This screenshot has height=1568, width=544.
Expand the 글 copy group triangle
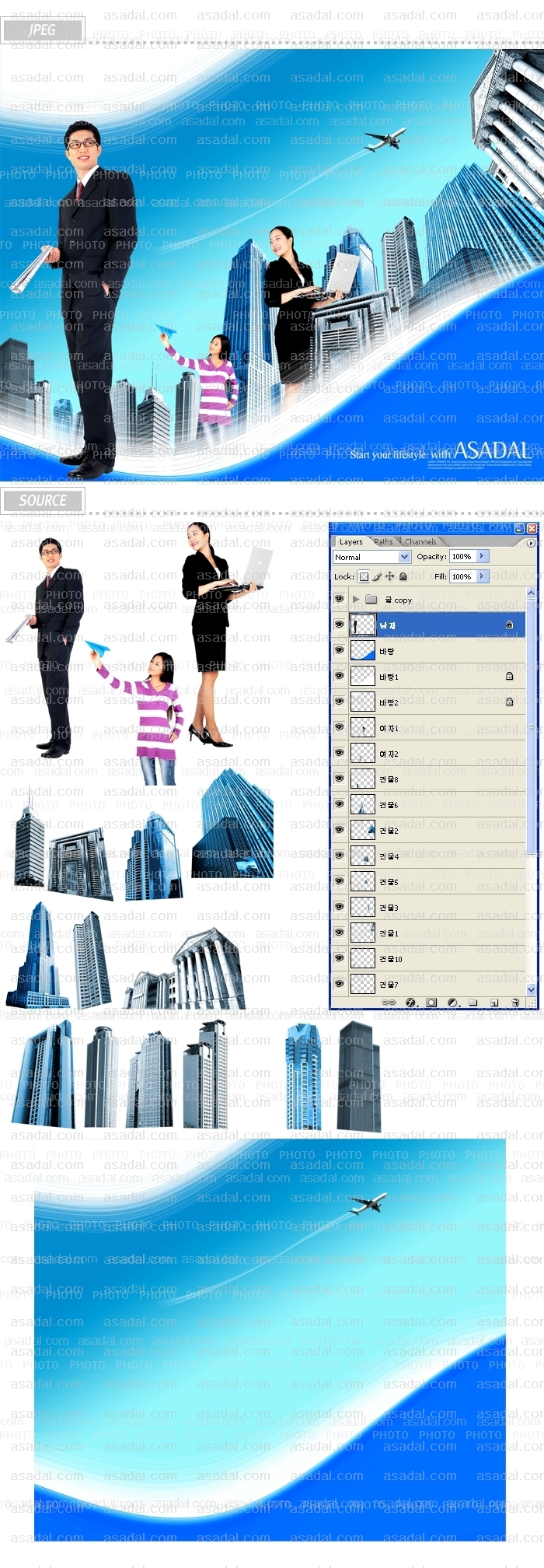coord(356,599)
